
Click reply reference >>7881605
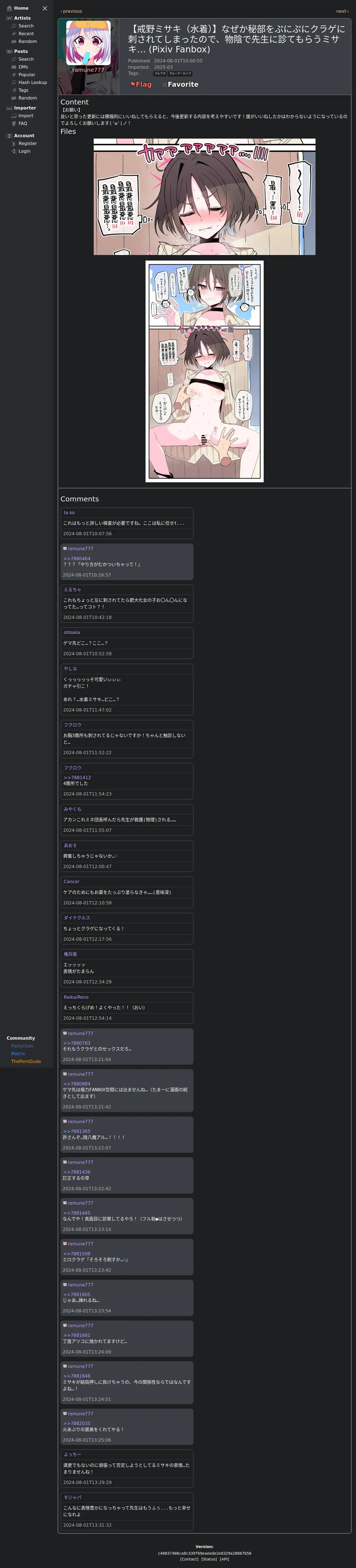coord(77,1294)
